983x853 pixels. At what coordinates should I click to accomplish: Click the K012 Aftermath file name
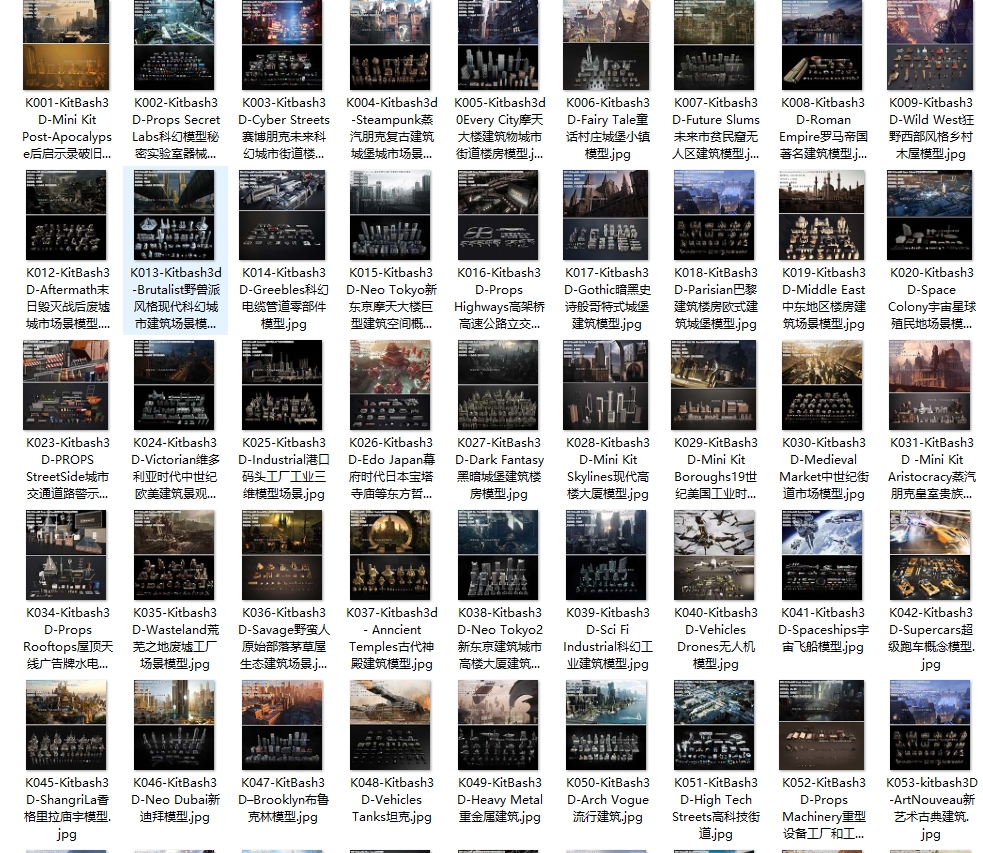click(68, 298)
